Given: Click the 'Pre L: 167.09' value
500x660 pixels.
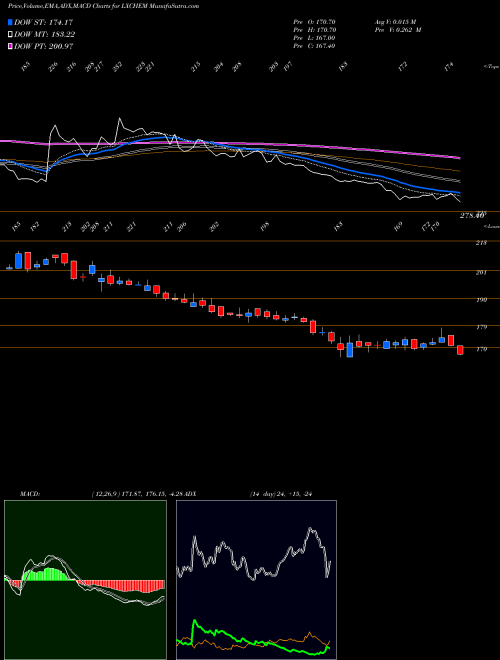Looking at the screenshot, I should pyautogui.click(x=314, y=38).
